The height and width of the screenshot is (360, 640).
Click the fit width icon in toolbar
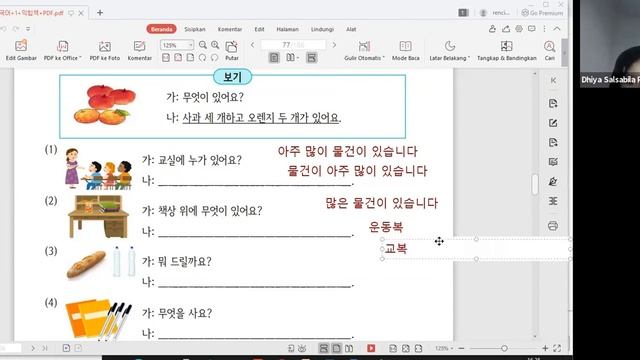[x=190, y=58]
